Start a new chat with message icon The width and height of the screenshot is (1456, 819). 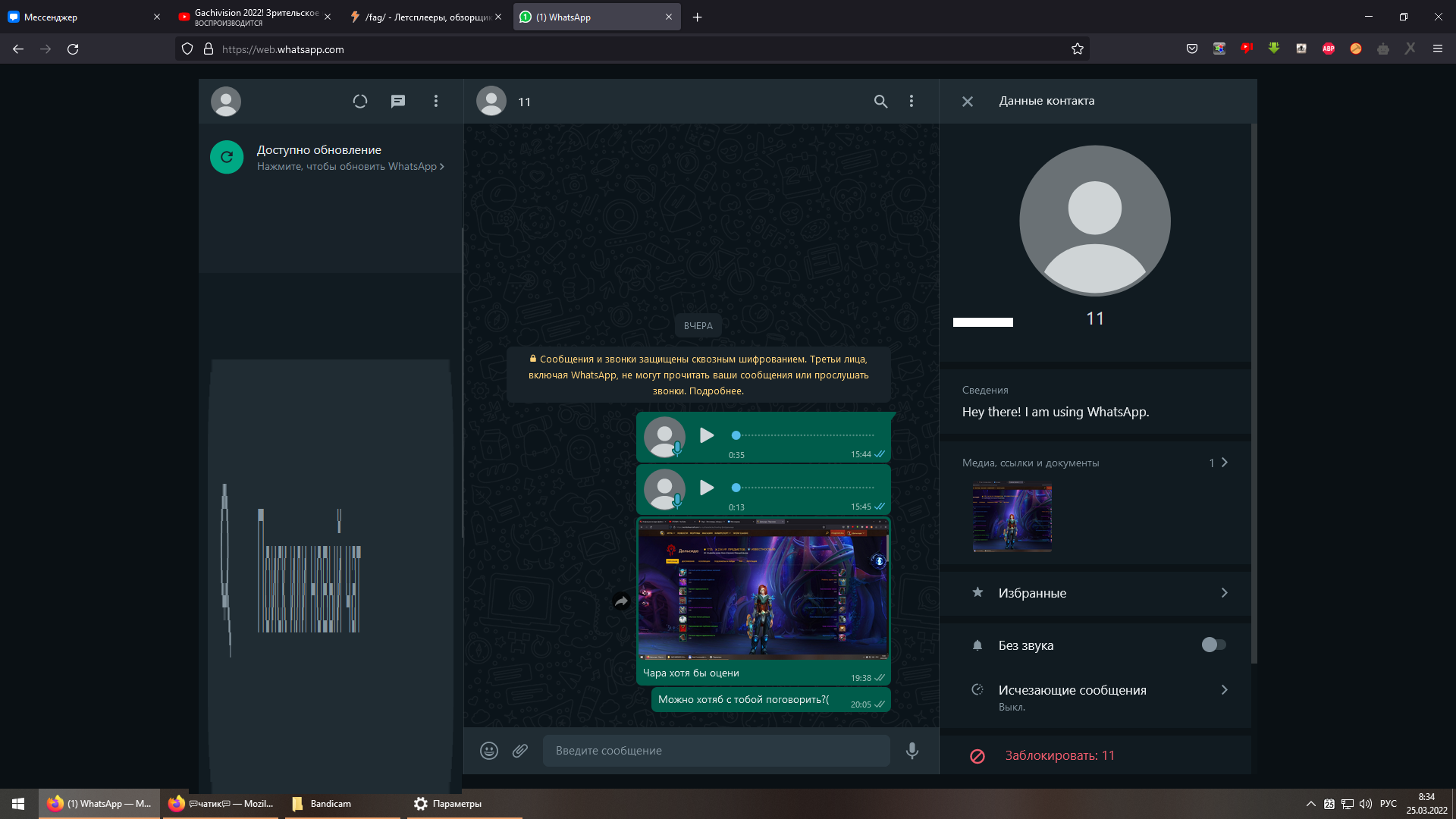(398, 101)
